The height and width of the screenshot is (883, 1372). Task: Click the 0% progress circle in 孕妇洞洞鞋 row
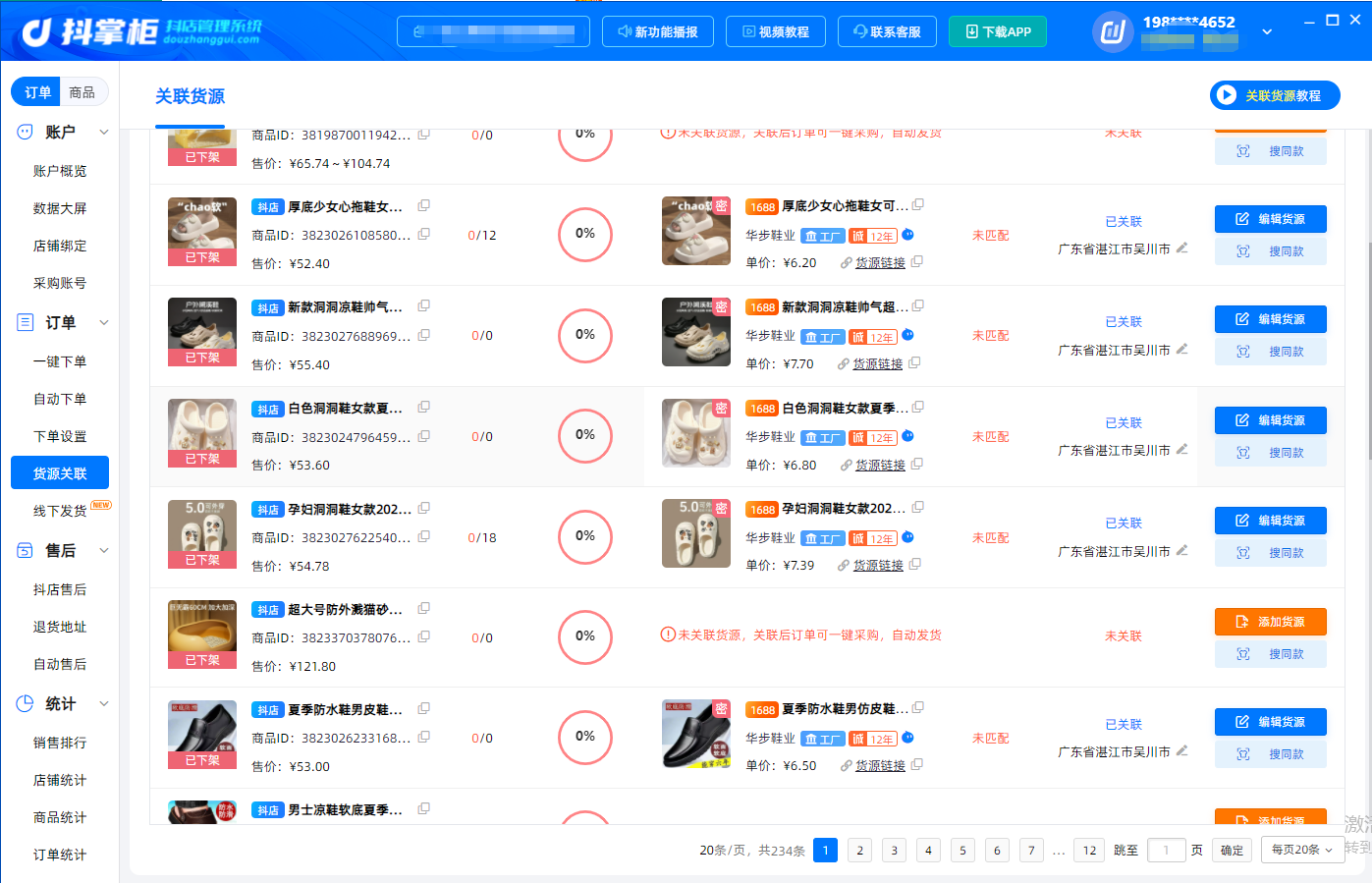point(585,536)
